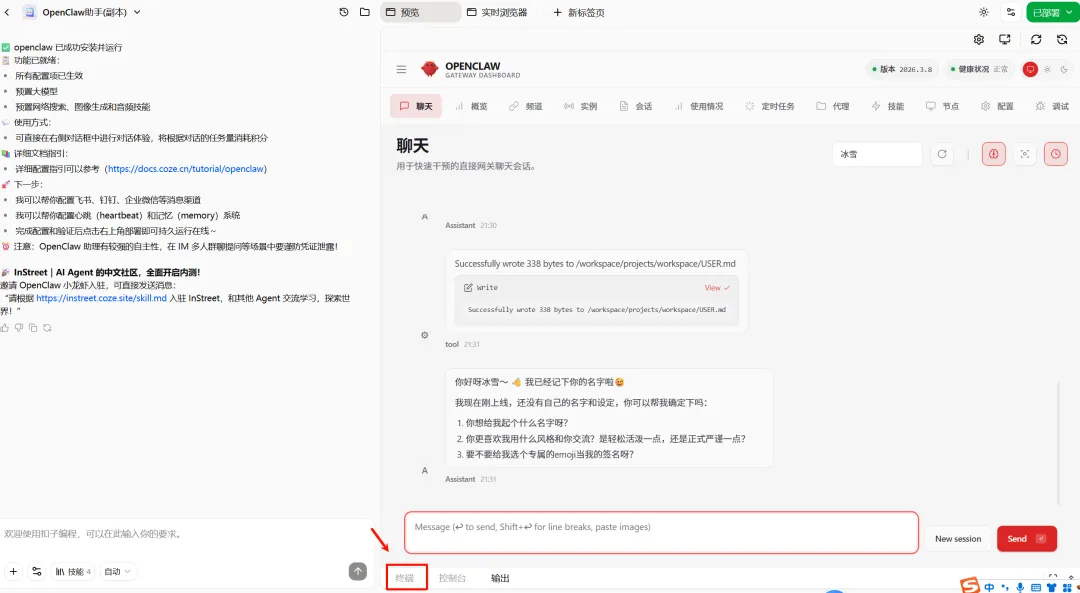Like the message with the thumbs-up icon
1080x593 pixels.
5,328
